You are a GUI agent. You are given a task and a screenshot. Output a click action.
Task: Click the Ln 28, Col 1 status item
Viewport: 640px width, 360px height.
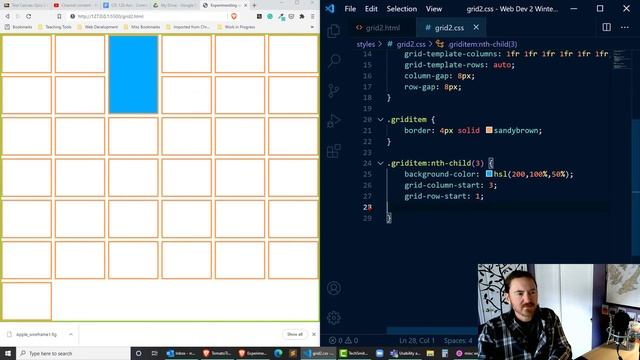[x=416, y=340]
